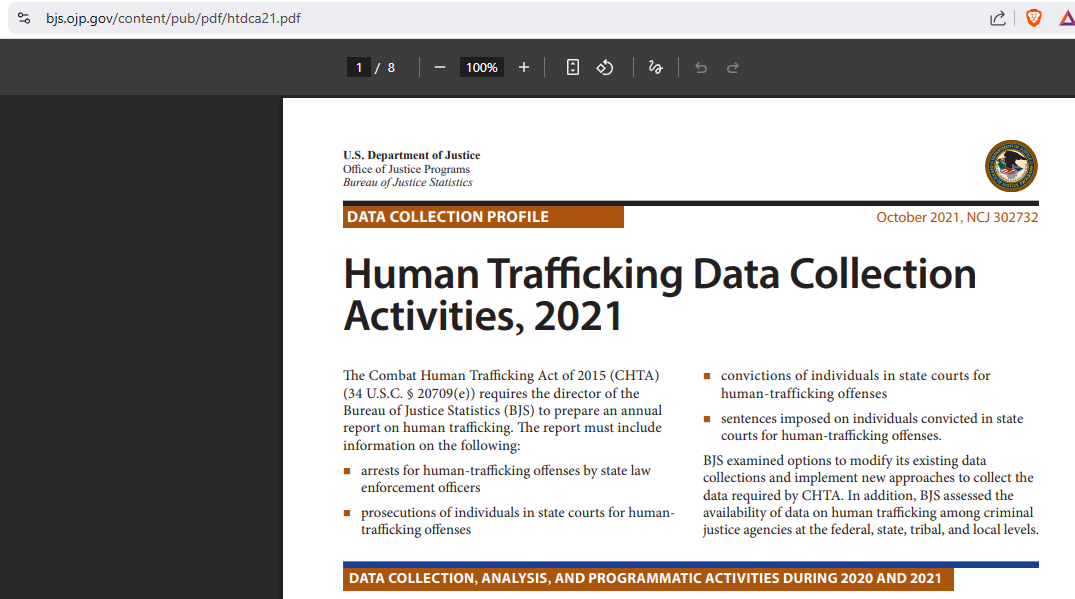Click bullet 'convictions of individuals in state courts'
The width and height of the screenshot is (1075, 599).
(x=855, y=384)
